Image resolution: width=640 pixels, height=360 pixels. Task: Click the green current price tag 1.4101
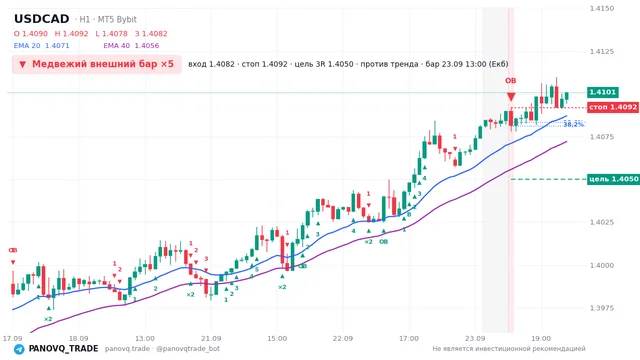603,92
